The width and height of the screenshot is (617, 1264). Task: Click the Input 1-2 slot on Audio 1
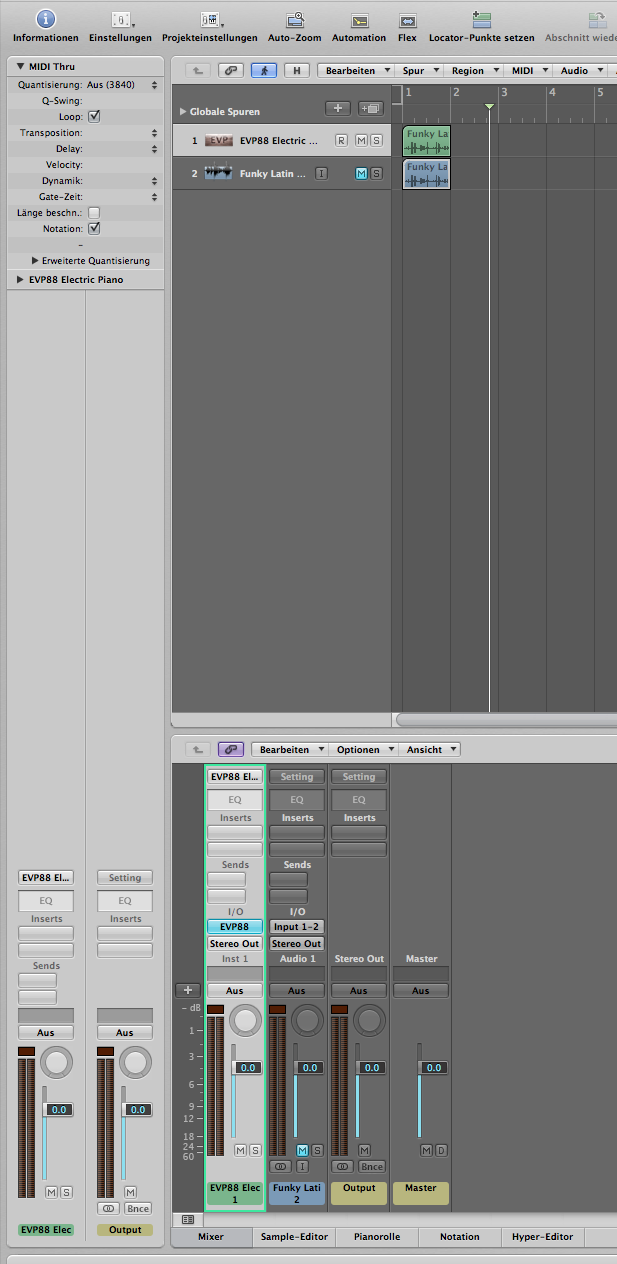[297, 927]
